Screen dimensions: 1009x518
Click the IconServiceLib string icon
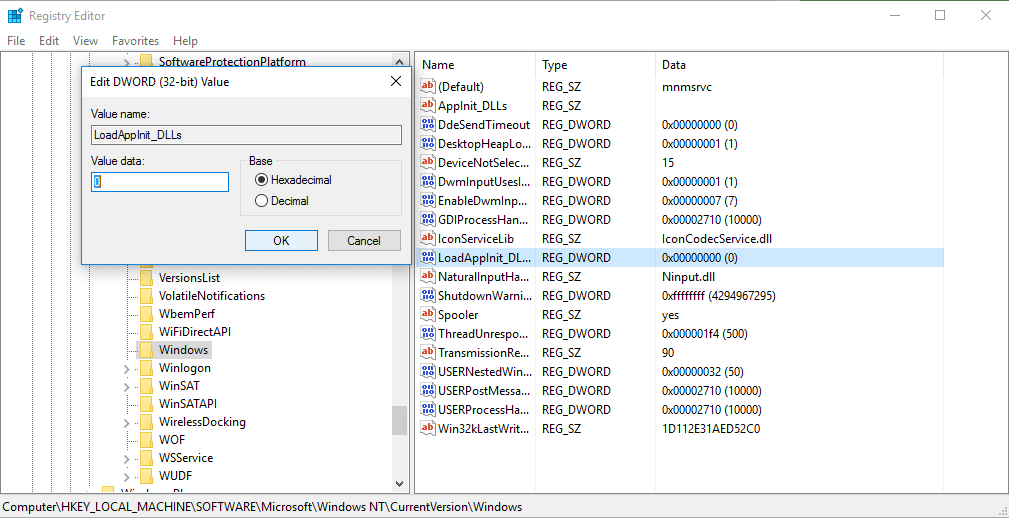(428, 239)
